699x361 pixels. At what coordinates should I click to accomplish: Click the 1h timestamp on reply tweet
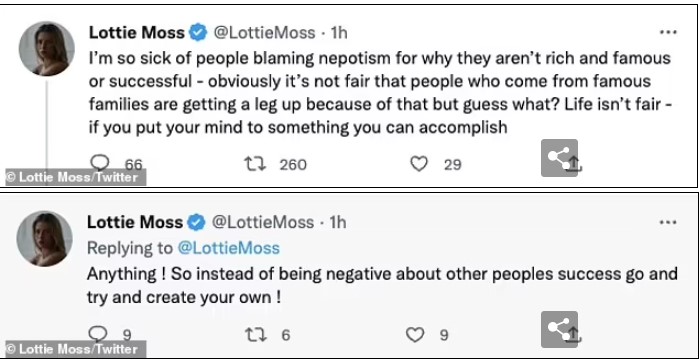tap(337, 222)
